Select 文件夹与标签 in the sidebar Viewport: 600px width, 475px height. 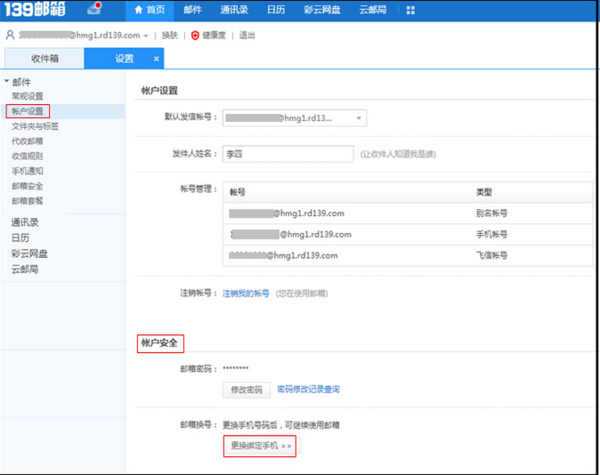pos(35,126)
